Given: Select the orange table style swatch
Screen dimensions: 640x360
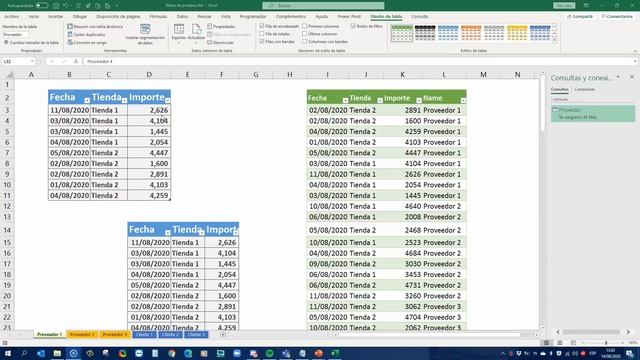Looking at the screenshot, I should (471, 33).
